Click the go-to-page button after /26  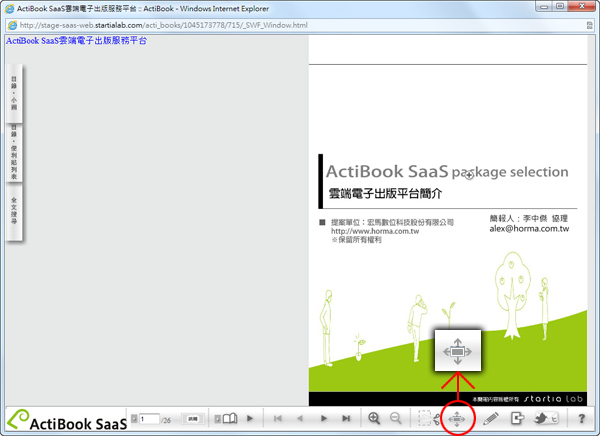click(x=193, y=419)
